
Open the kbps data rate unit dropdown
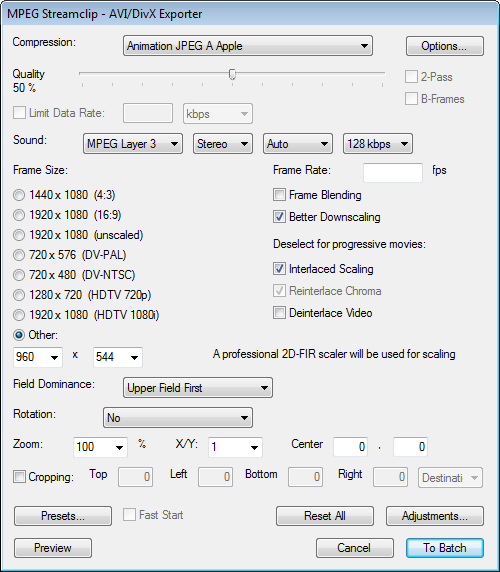[x=218, y=114]
